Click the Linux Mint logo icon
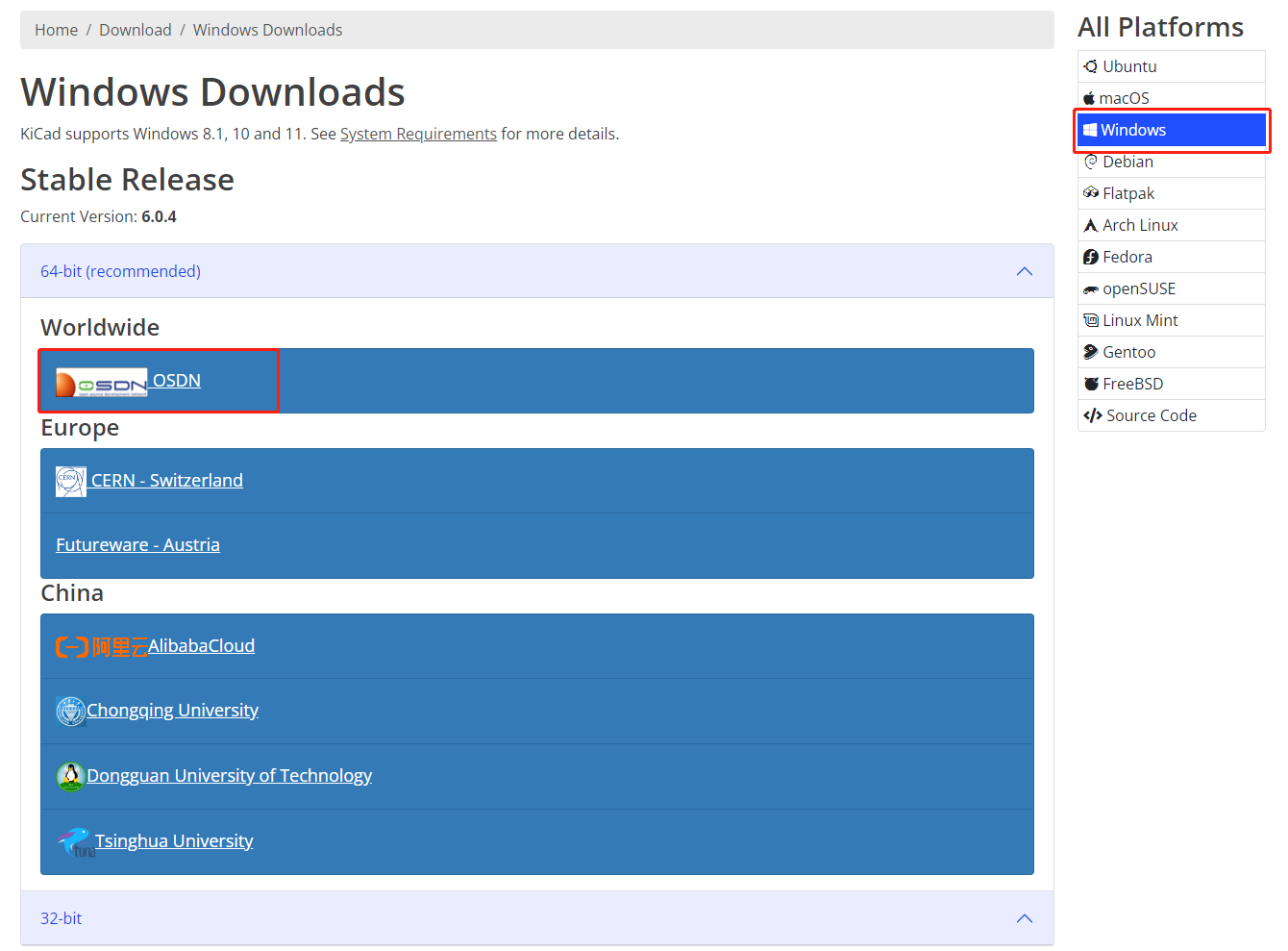This screenshot has height=951, width=1288. [1091, 320]
